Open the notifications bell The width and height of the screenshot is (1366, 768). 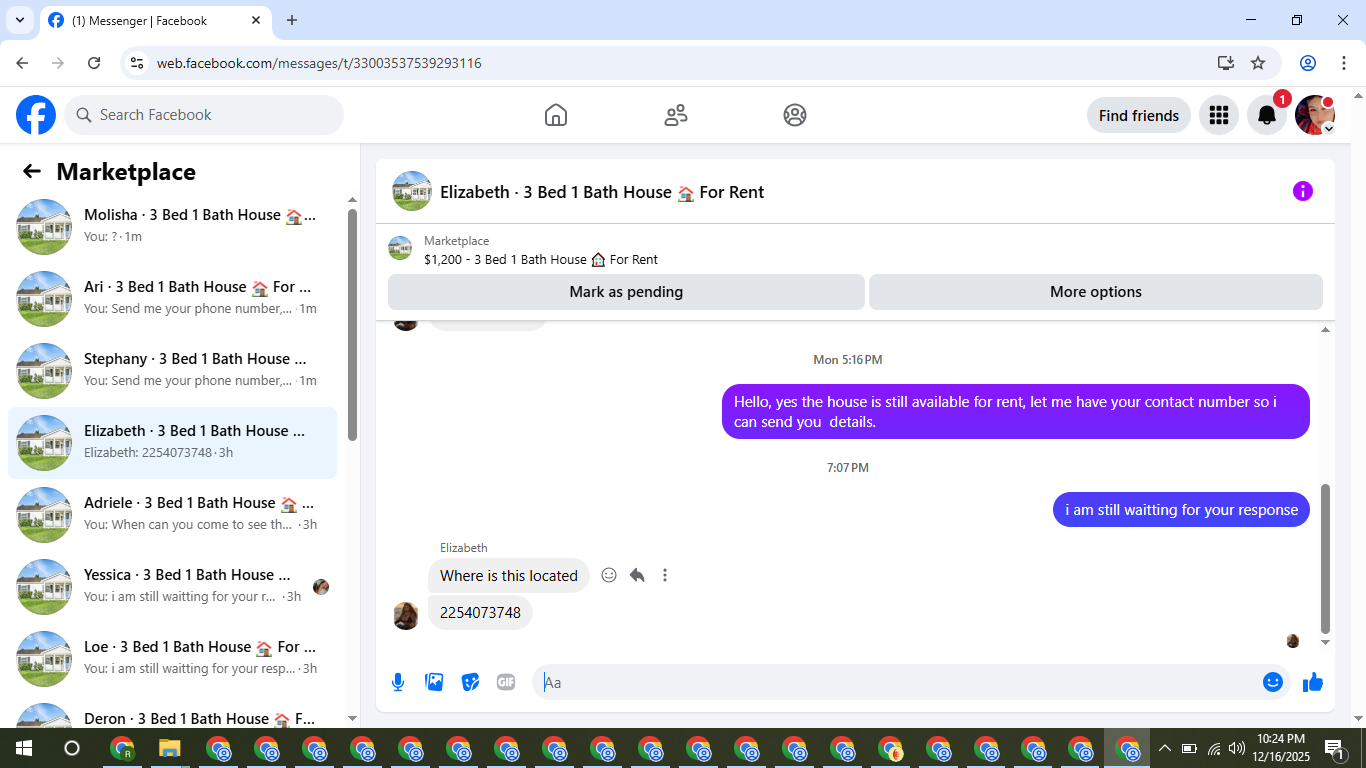(x=1267, y=115)
